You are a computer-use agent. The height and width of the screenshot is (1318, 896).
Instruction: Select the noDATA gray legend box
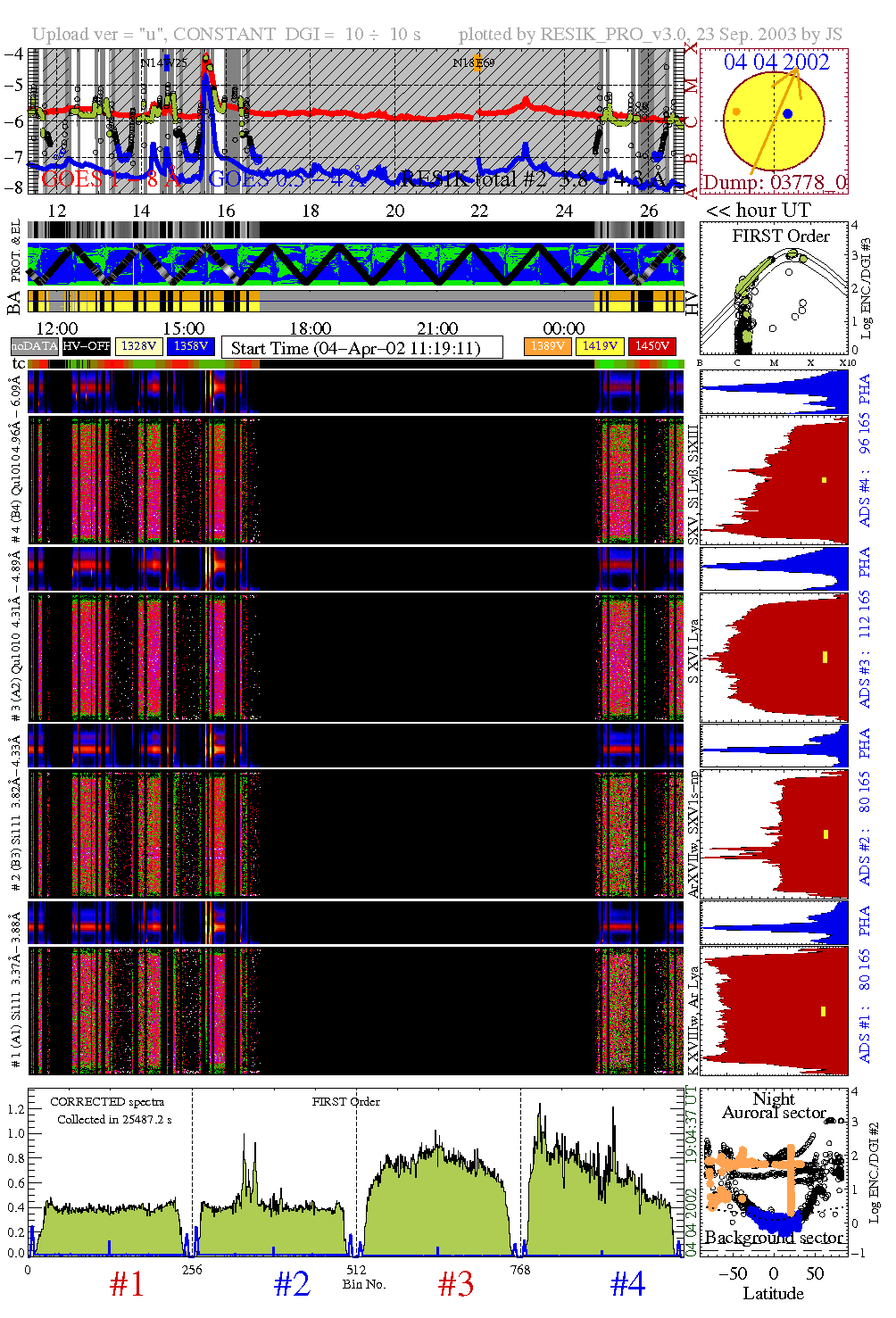35,346
